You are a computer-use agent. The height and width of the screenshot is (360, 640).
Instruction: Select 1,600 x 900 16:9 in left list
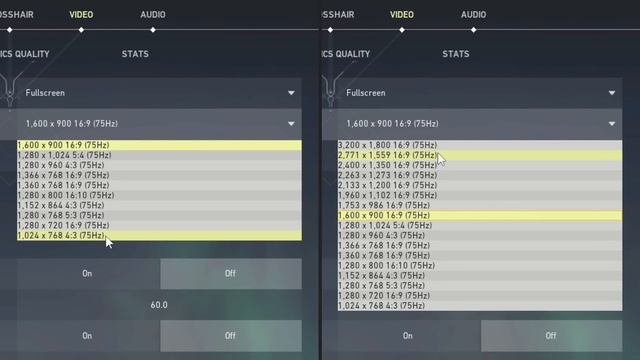point(159,145)
